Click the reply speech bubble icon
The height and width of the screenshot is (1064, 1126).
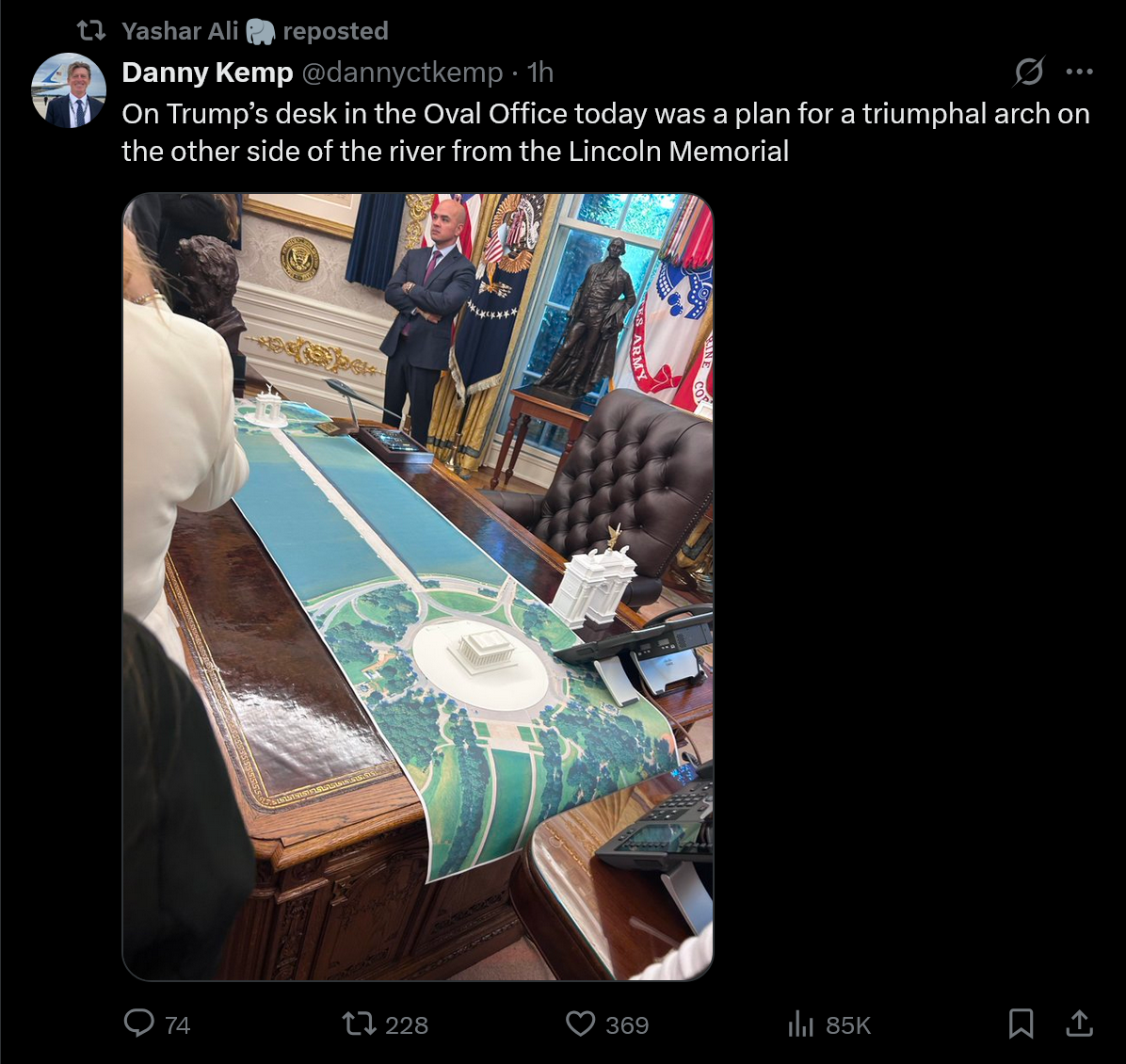[138, 1024]
